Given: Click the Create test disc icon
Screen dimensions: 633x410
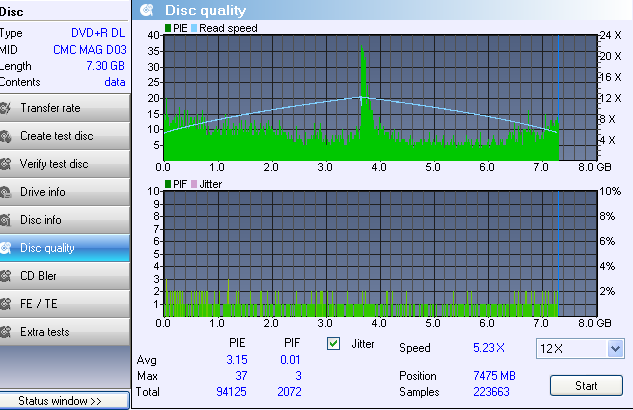Looking at the screenshot, I should [x=8, y=136].
